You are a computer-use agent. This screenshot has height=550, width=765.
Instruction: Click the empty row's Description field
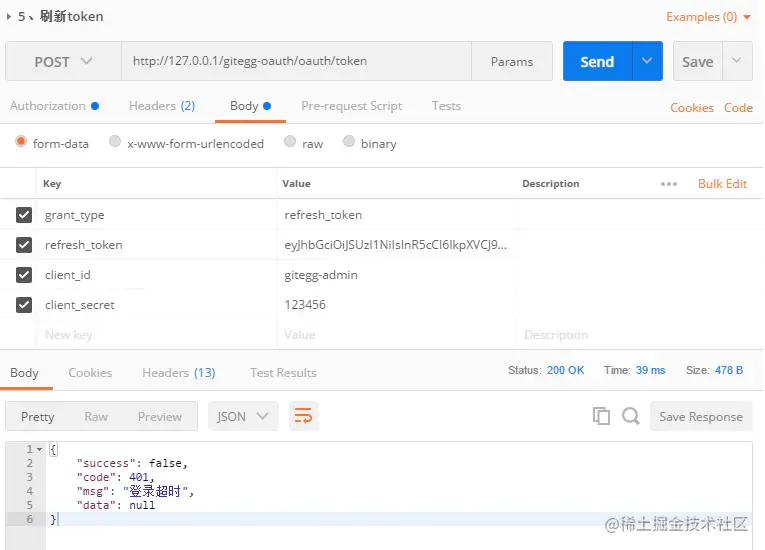[638, 335]
